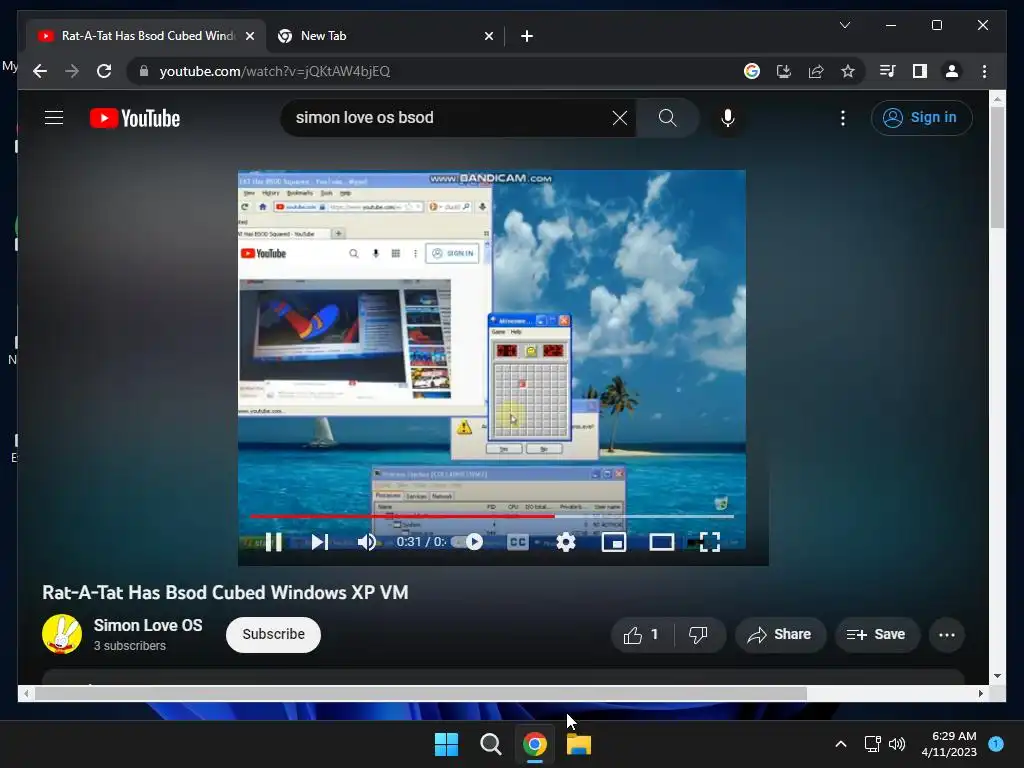Viewport: 1024px width, 768px height.
Task: Share this page from the address bar
Action: pos(816,71)
